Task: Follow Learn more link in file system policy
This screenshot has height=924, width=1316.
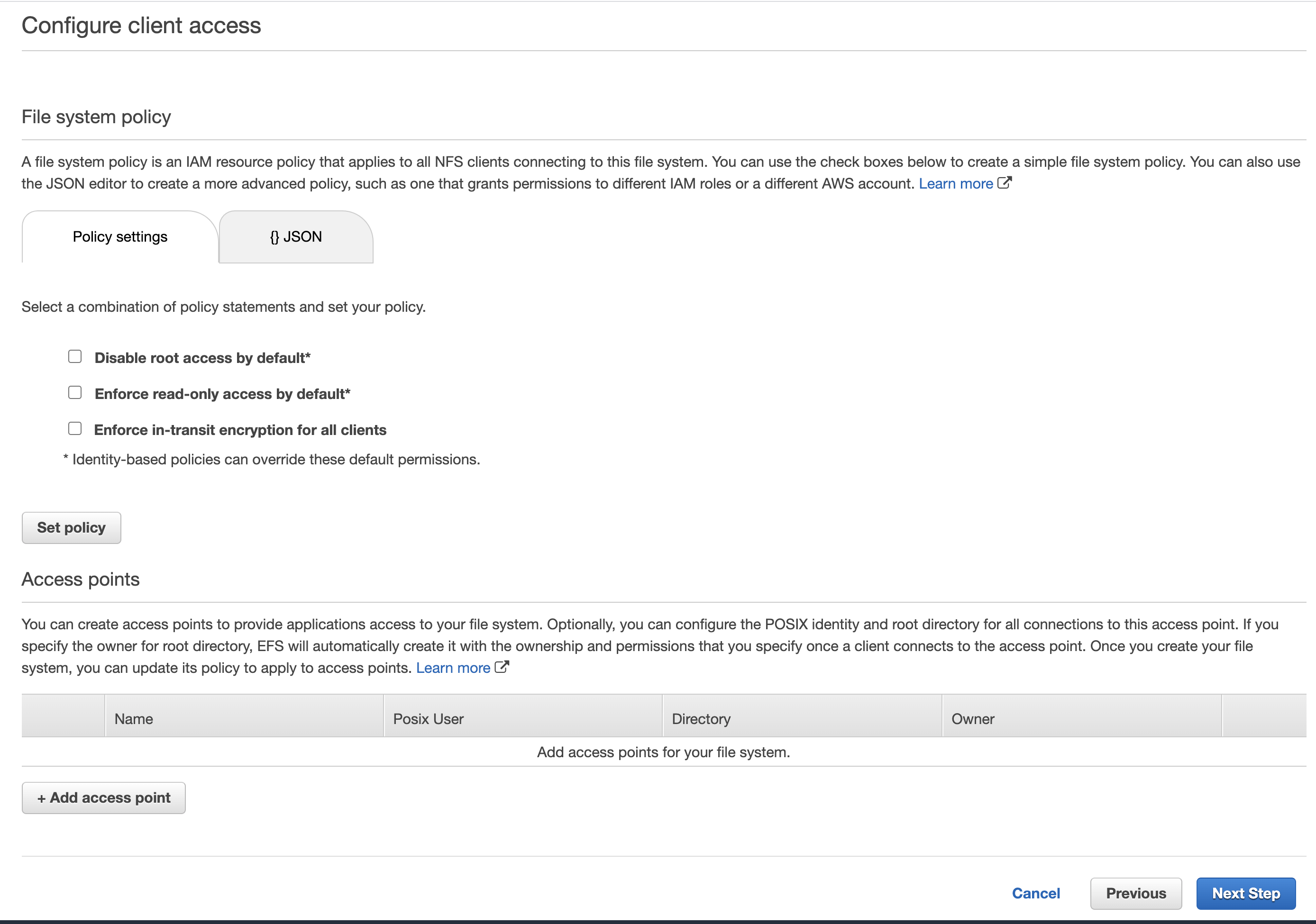Action: point(956,184)
